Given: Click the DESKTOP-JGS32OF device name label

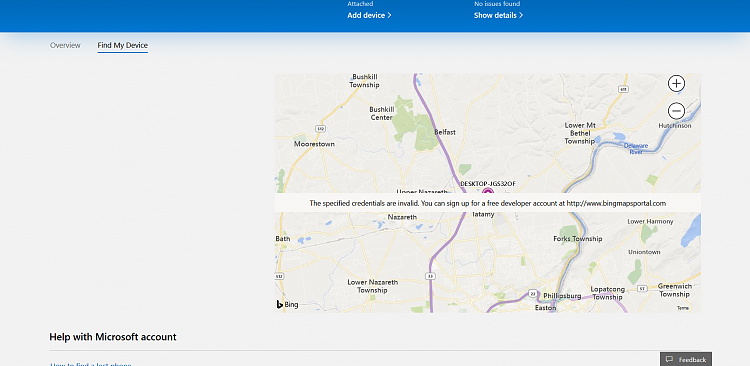Looking at the screenshot, I should [x=488, y=184].
